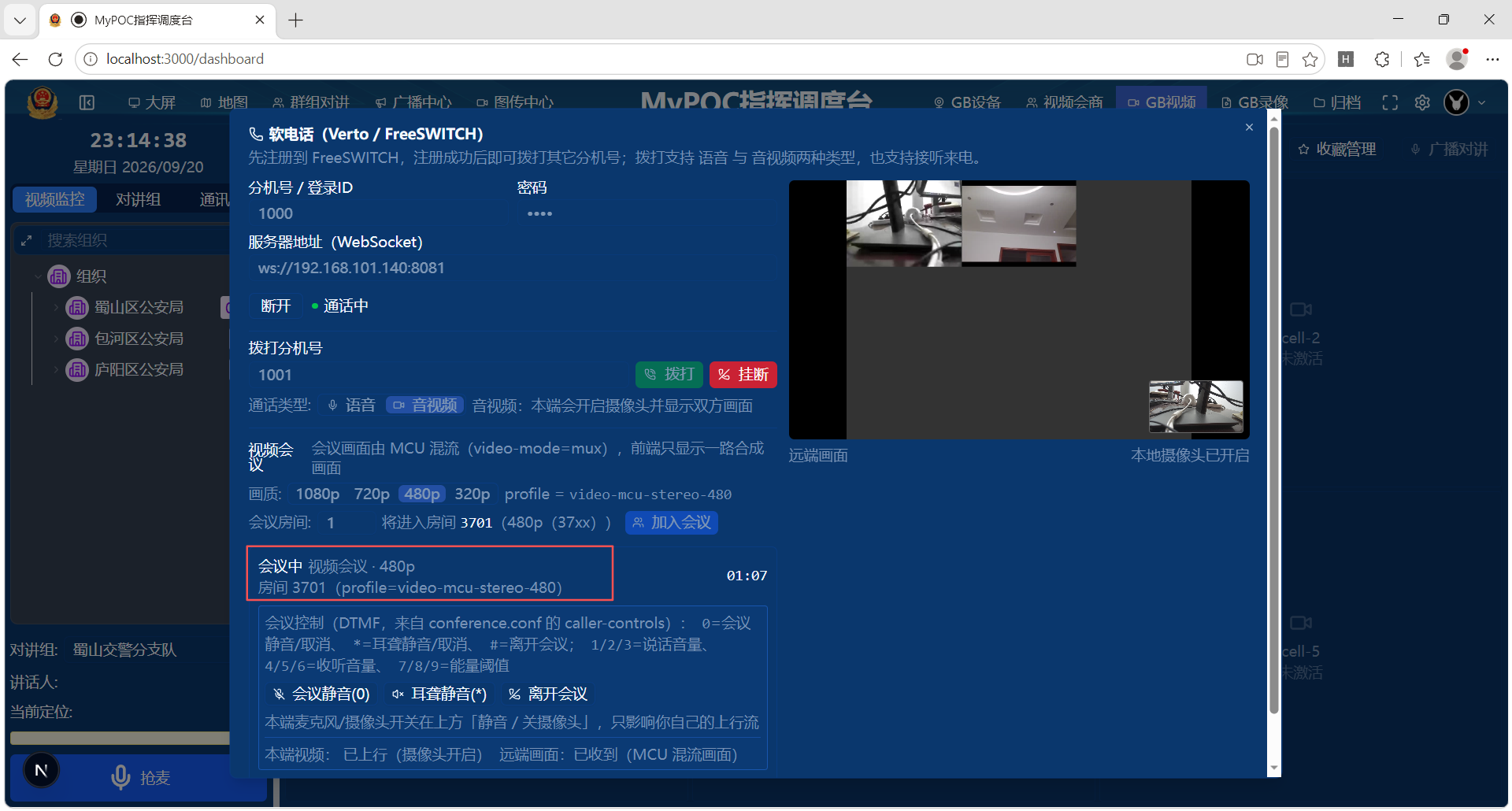Click the 拨打 dial button
1512x811 pixels.
click(669, 375)
